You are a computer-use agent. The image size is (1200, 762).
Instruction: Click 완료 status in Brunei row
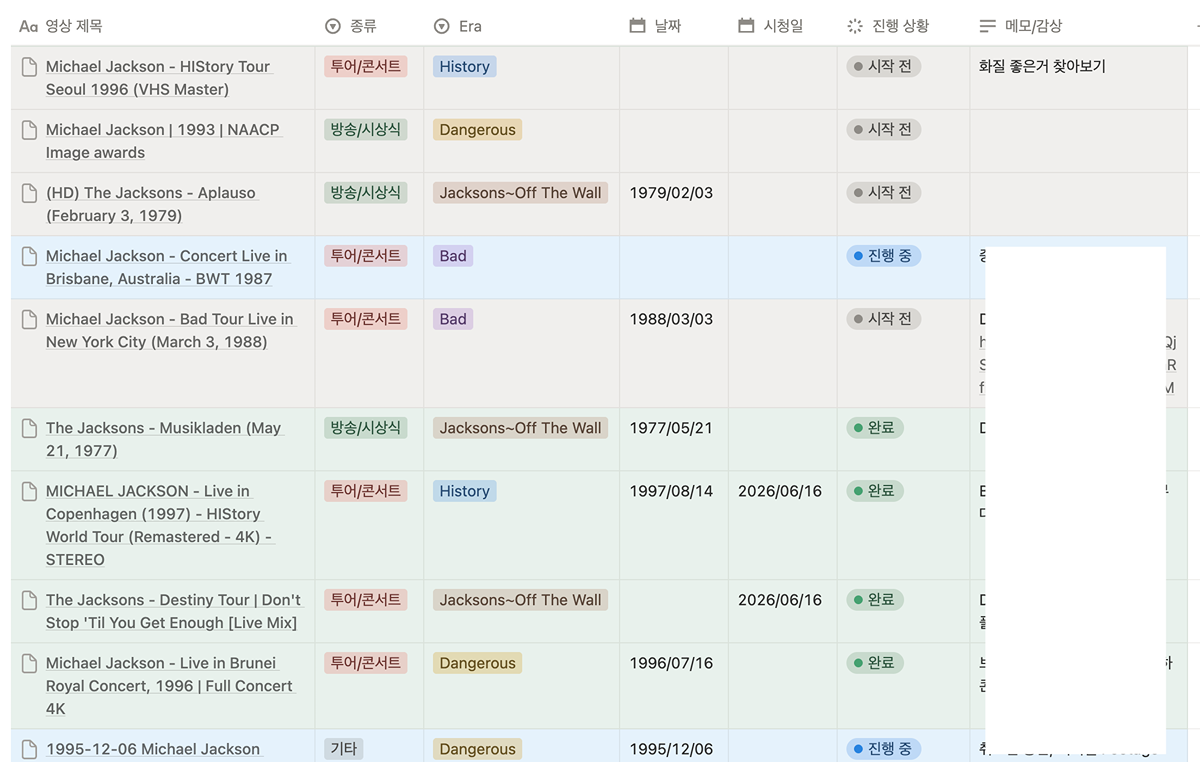875,662
